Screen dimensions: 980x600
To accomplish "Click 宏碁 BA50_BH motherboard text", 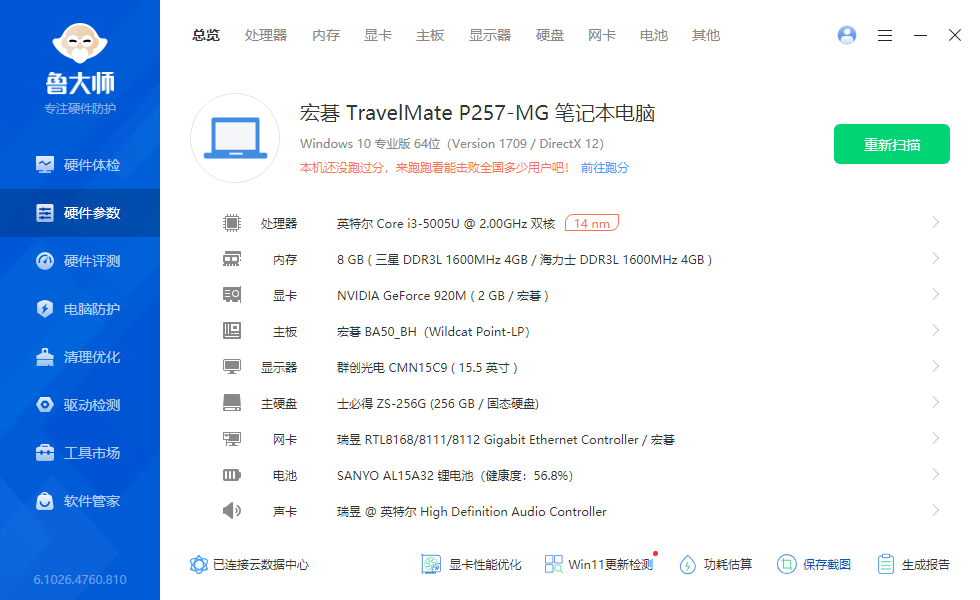I will [433, 332].
